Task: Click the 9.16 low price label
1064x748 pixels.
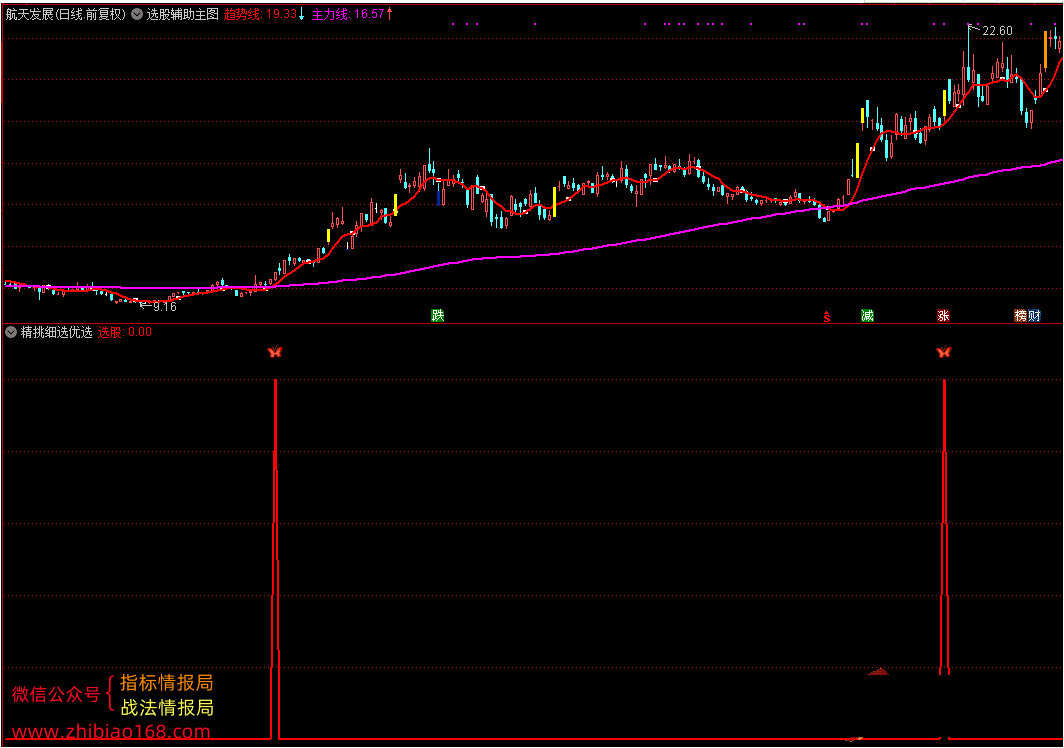Action: pos(165,307)
